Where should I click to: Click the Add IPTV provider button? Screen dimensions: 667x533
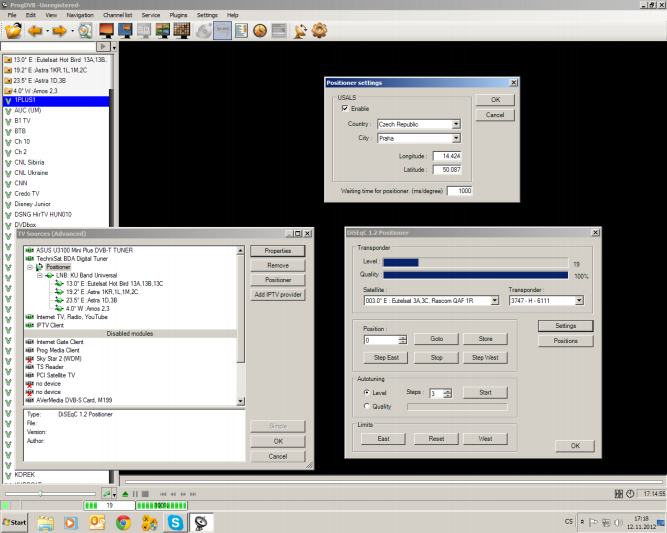point(277,294)
